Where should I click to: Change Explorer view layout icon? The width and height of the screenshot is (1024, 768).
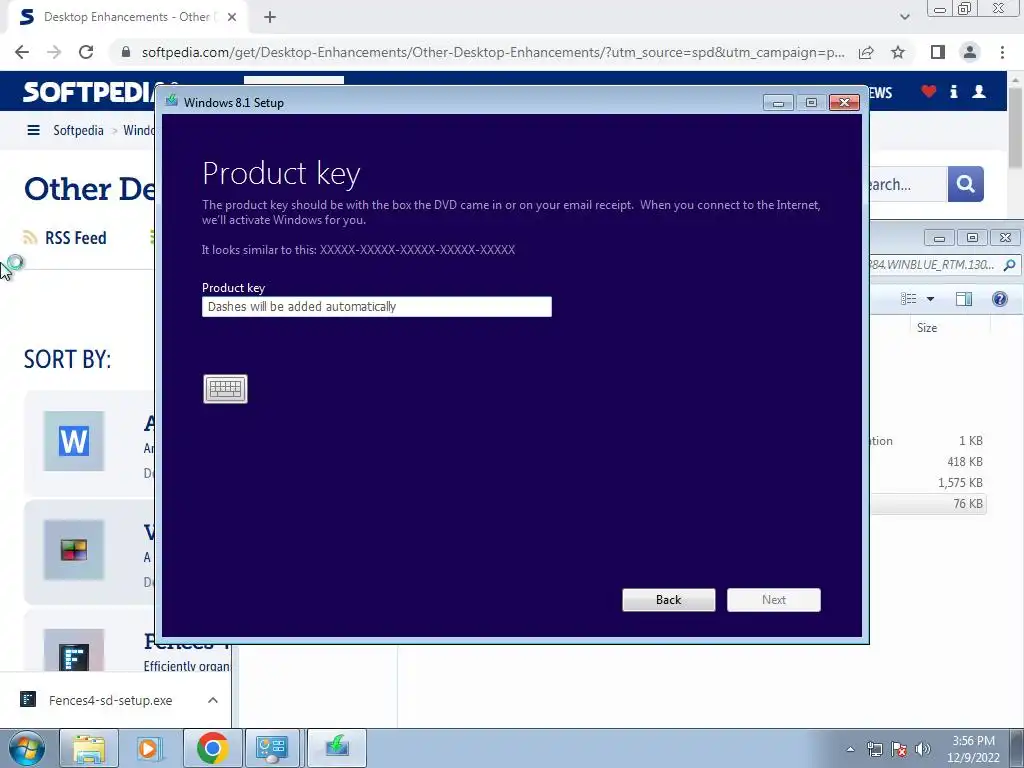point(908,299)
